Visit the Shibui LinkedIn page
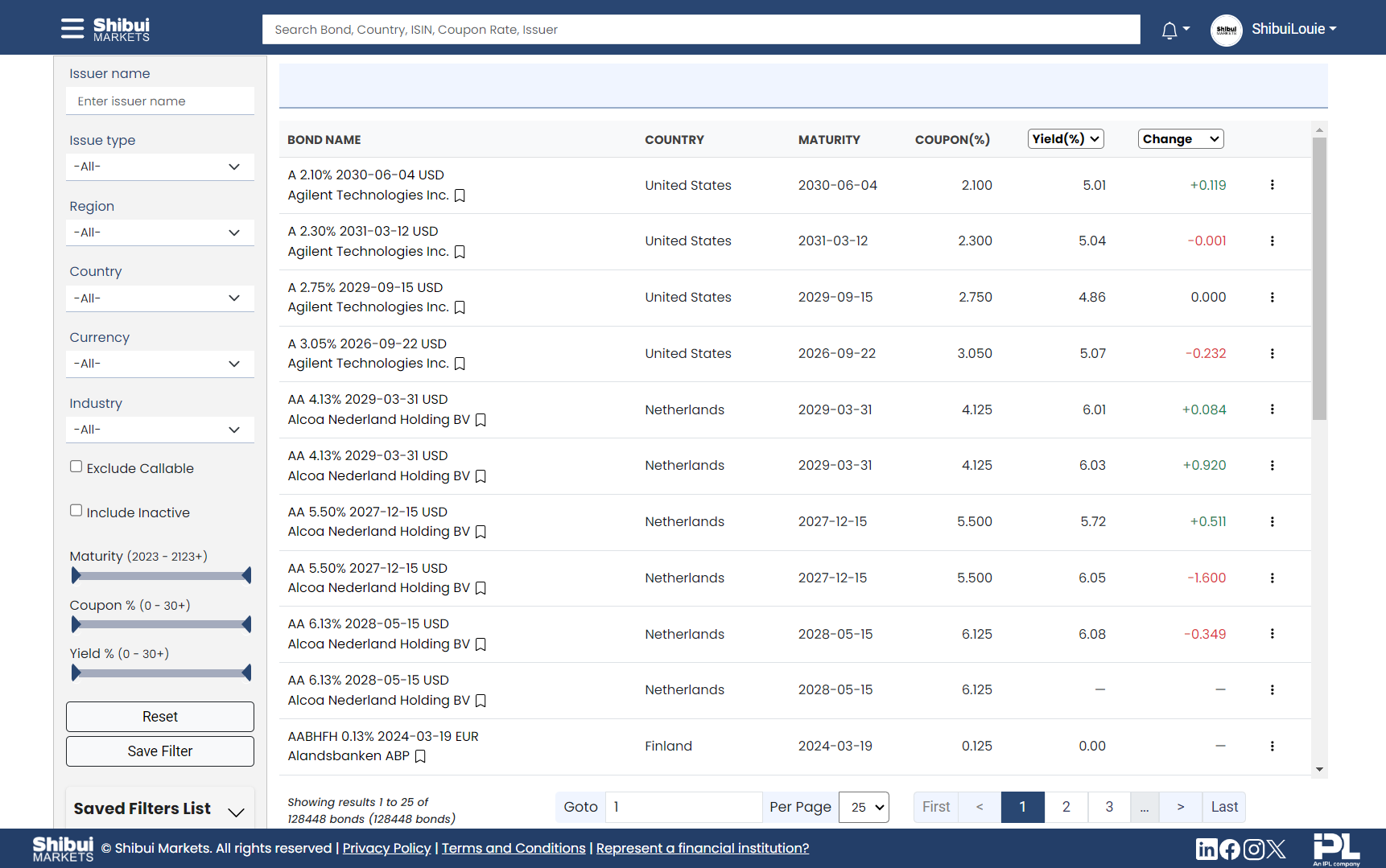This screenshot has width=1386, height=868. tap(1206, 849)
